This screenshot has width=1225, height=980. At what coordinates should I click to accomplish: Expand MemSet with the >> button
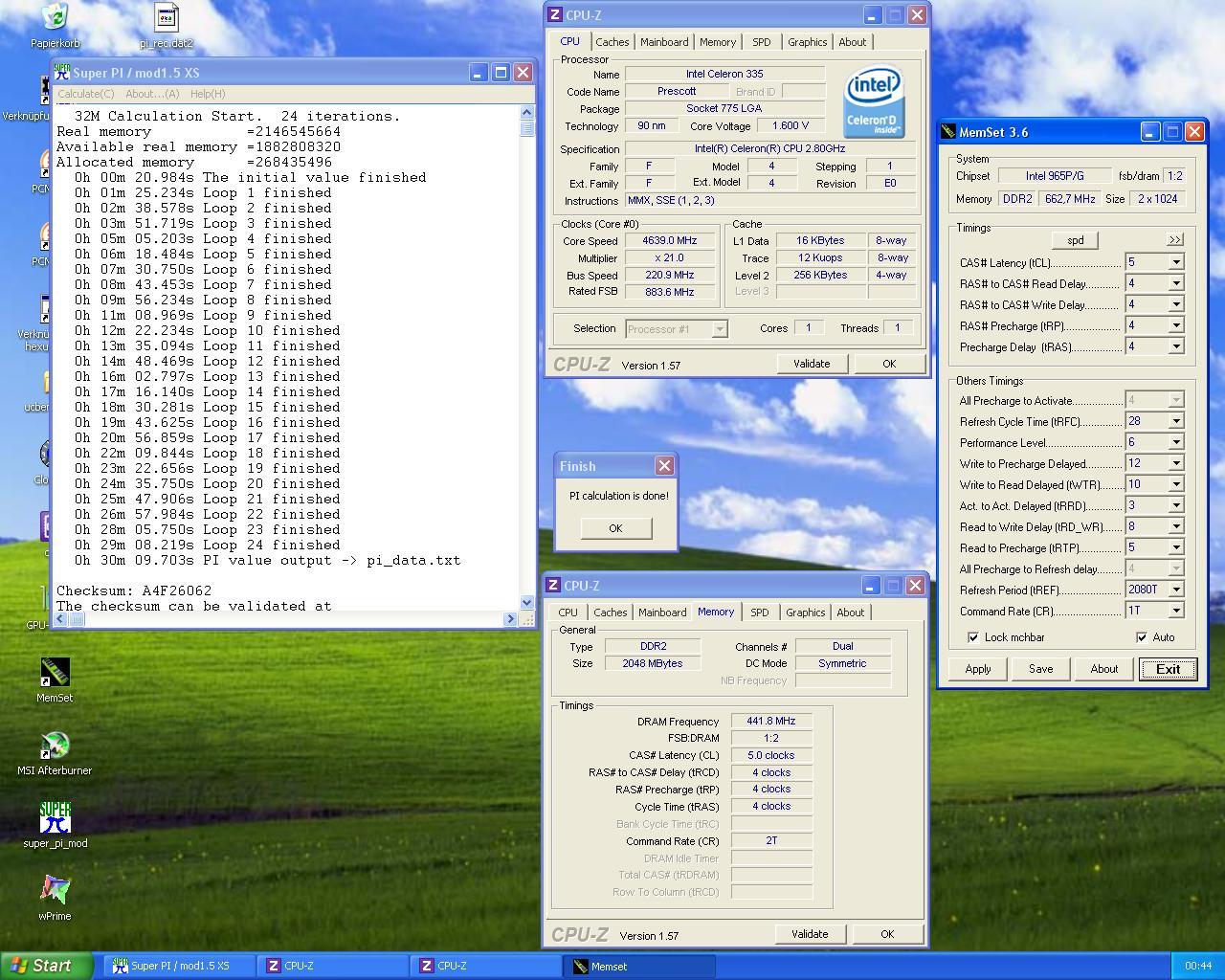(1175, 239)
